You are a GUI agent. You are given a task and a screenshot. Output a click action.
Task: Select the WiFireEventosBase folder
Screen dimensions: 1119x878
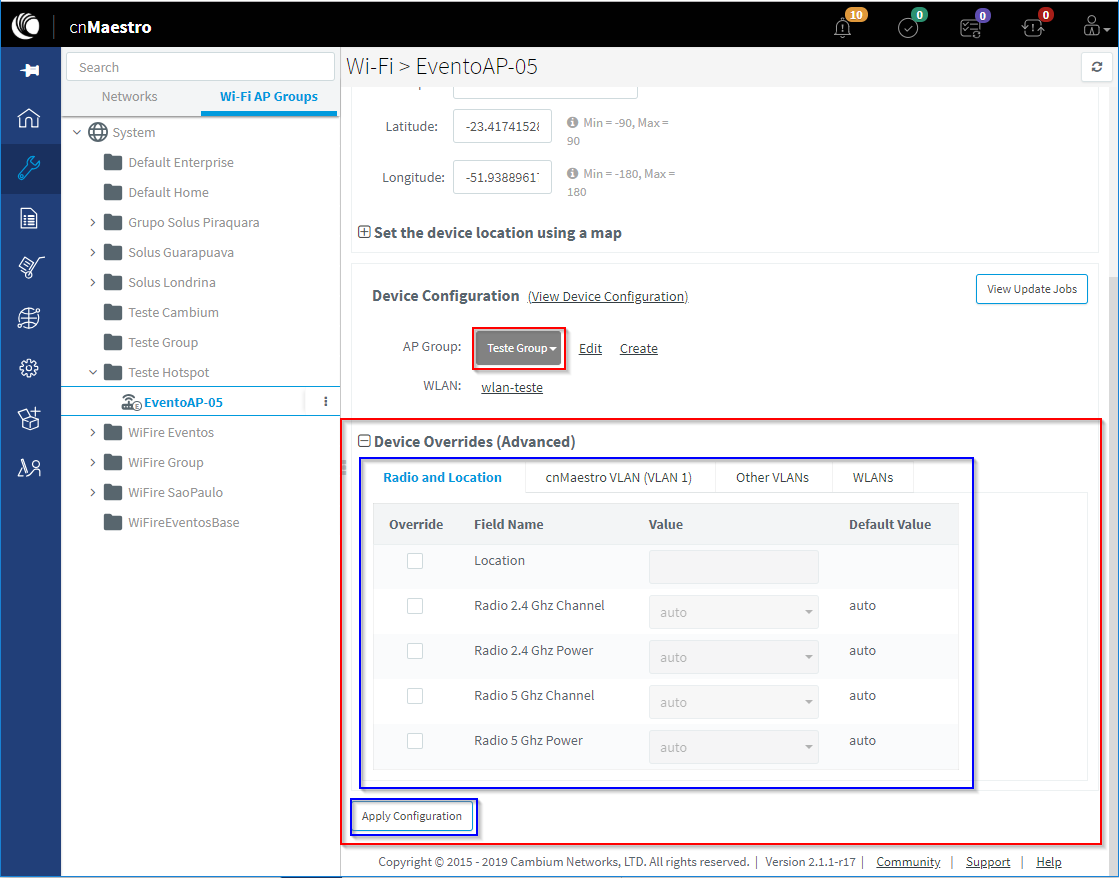(172, 523)
